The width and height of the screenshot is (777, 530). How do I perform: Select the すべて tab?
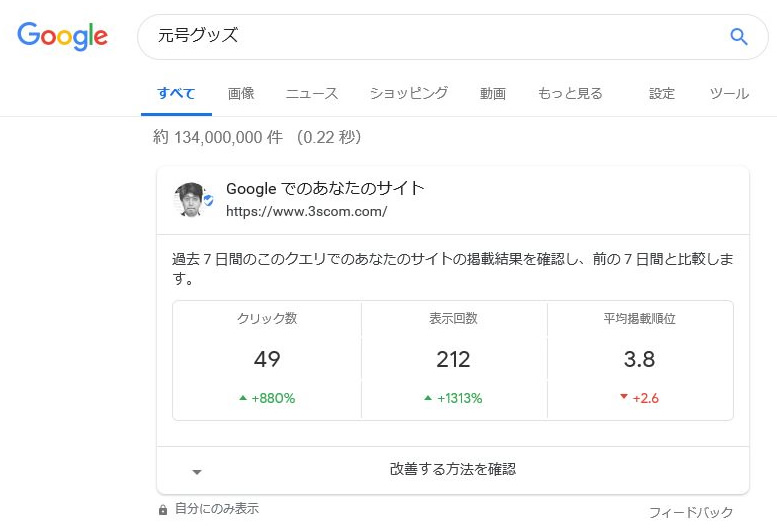pyautogui.click(x=176, y=94)
